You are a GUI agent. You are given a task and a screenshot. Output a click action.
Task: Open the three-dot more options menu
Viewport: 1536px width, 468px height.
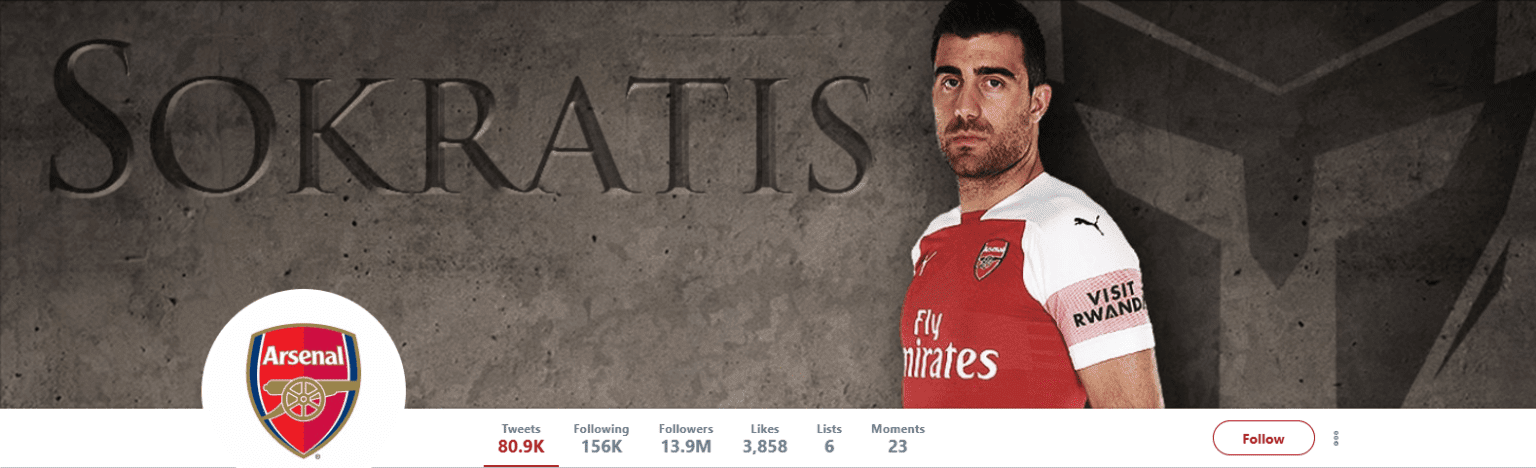coord(1336,438)
